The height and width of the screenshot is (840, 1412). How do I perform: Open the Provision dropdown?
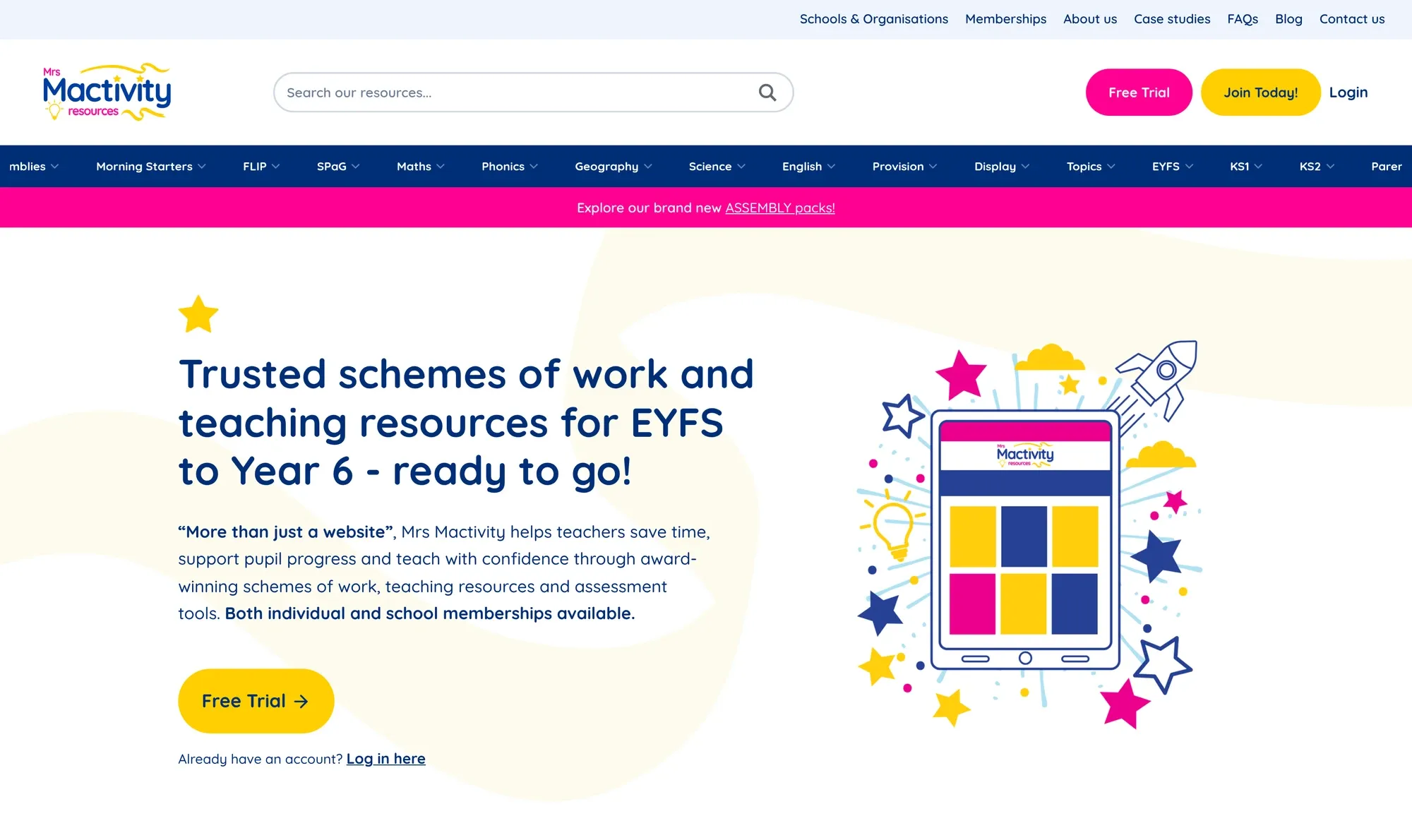(x=905, y=167)
